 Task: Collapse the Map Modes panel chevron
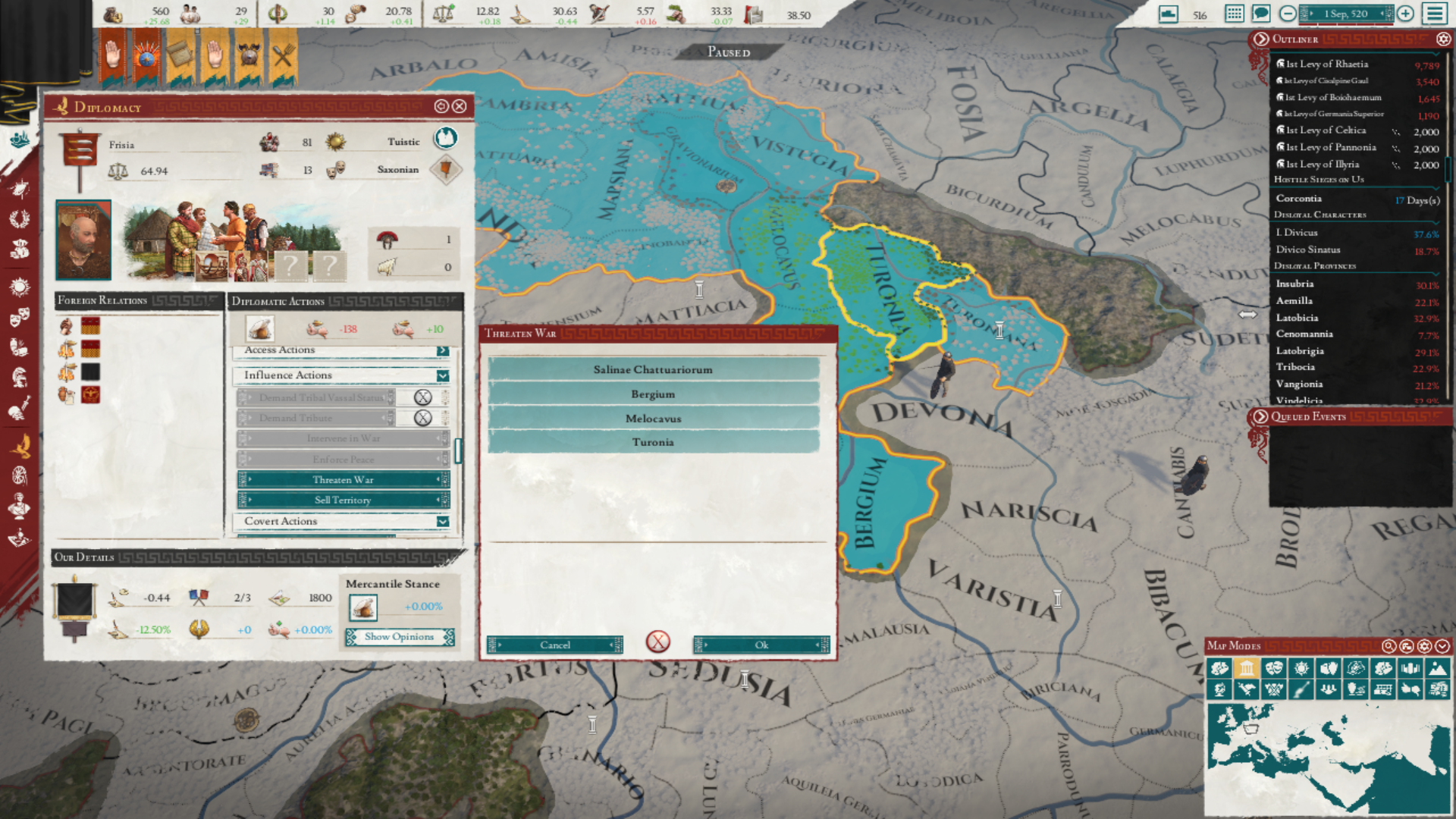pyautogui.click(x=1442, y=646)
